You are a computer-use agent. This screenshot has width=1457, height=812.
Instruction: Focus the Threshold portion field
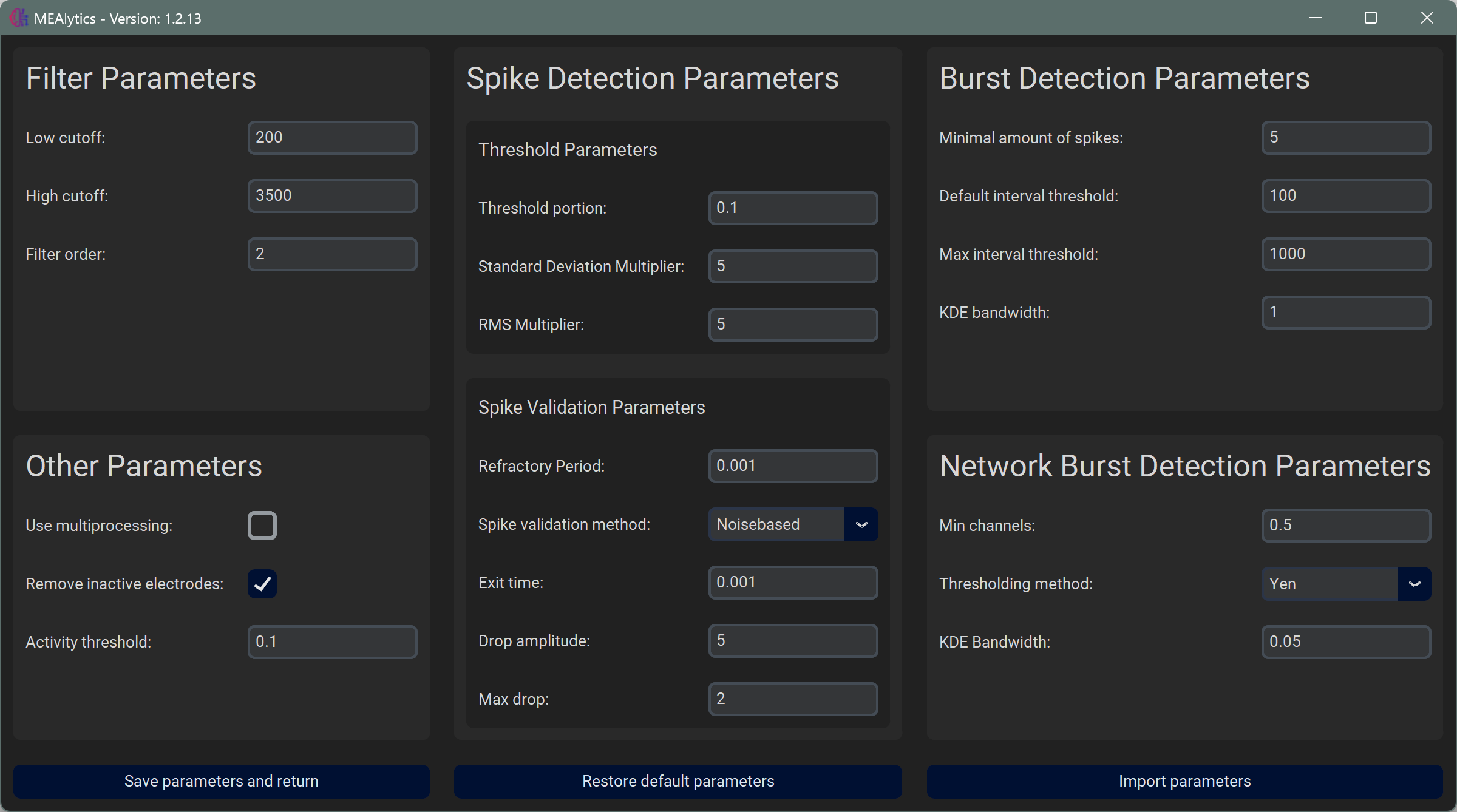[792, 208]
